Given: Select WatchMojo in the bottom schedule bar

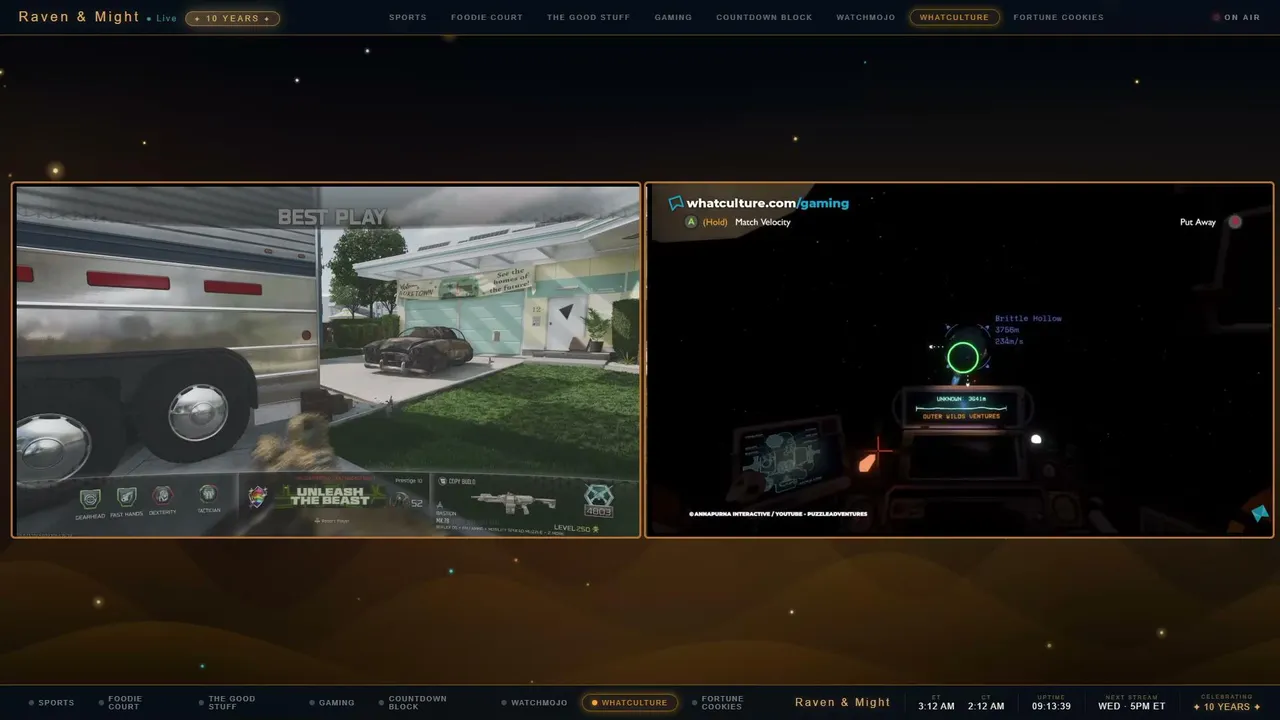Looking at the screenshot, I should point(534,703).
